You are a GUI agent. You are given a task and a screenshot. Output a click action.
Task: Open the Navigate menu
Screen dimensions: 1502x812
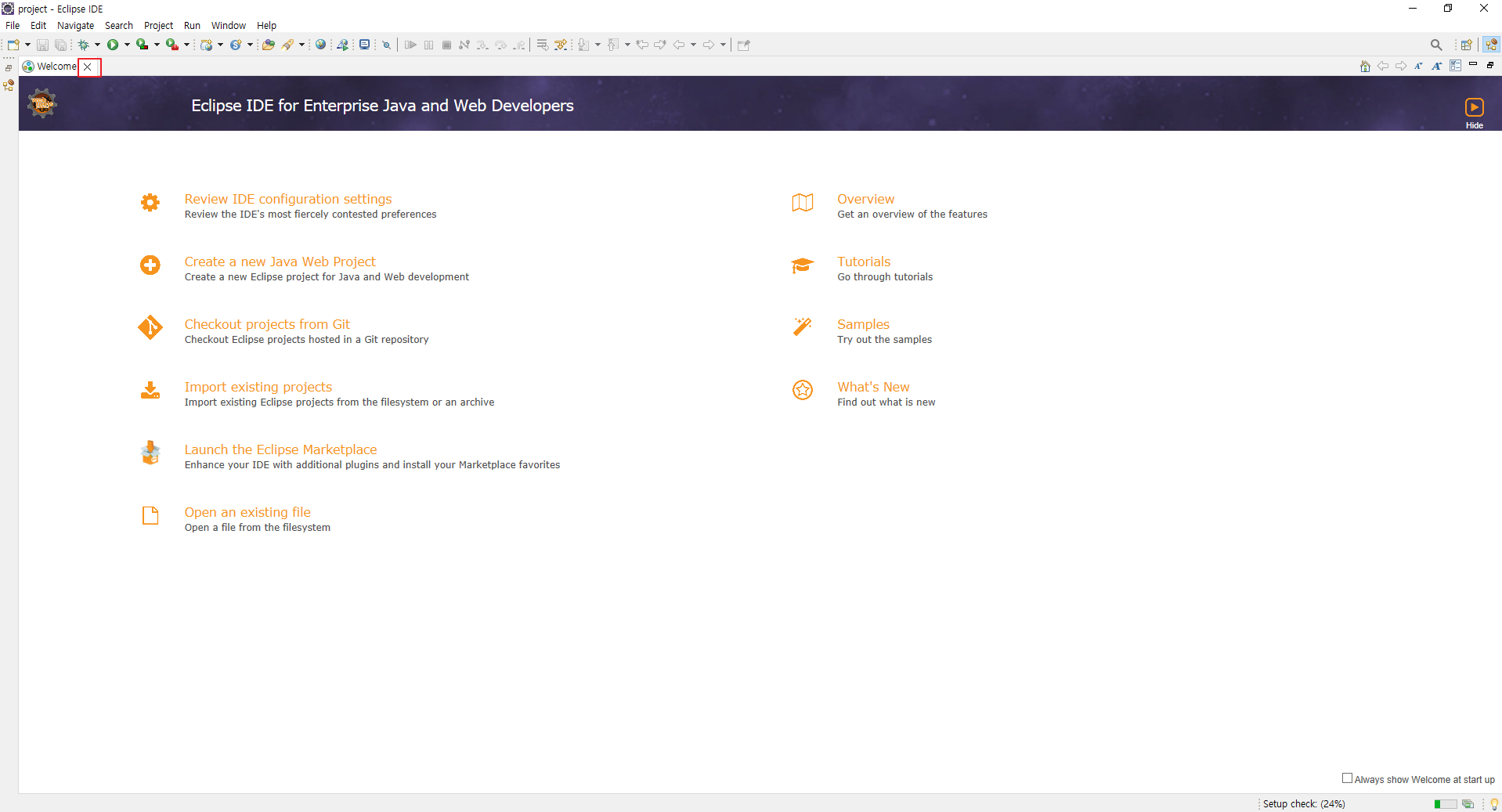click(75, 26)
